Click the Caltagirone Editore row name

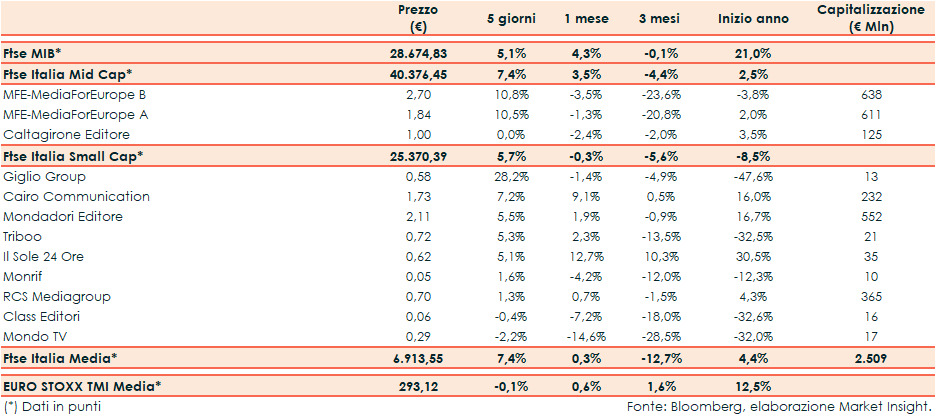point(61,134)
